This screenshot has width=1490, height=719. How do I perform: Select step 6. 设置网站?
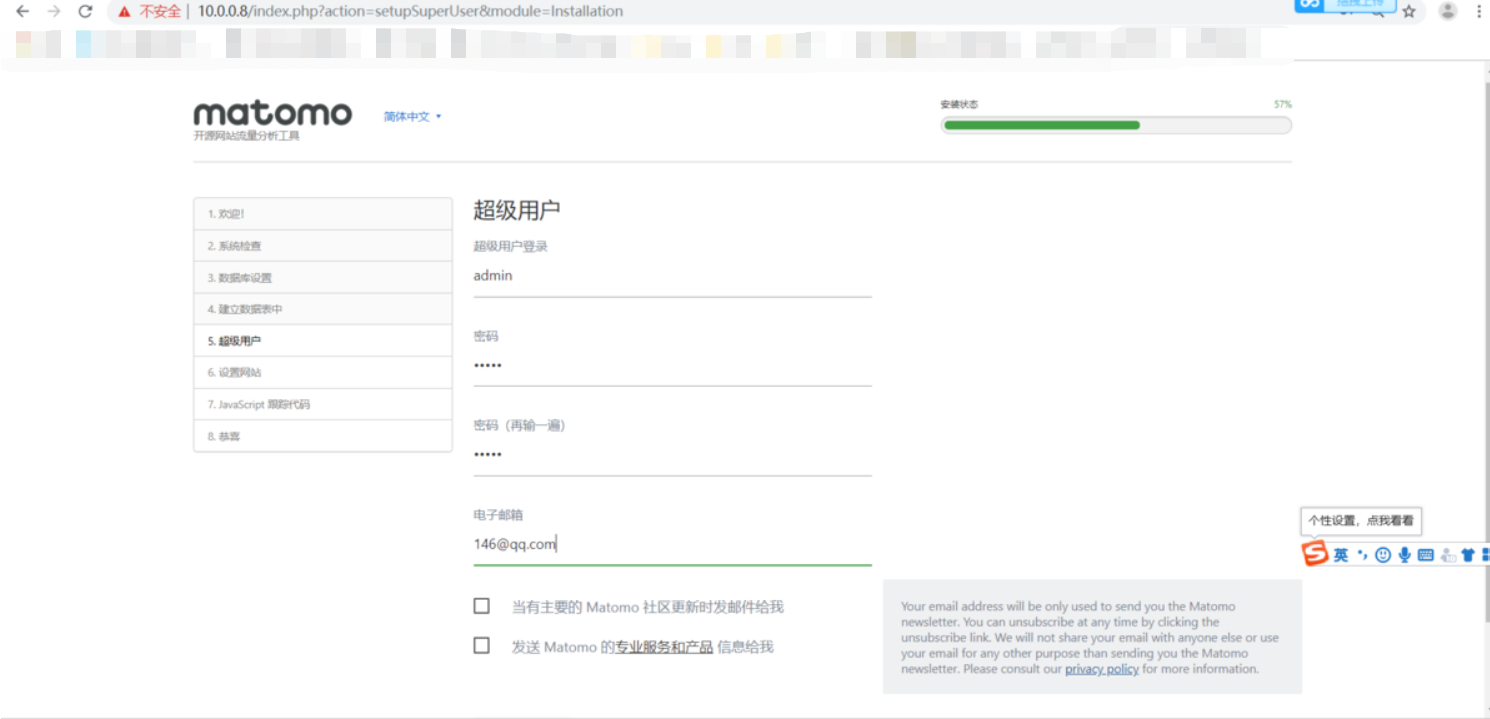click(323, 373)
